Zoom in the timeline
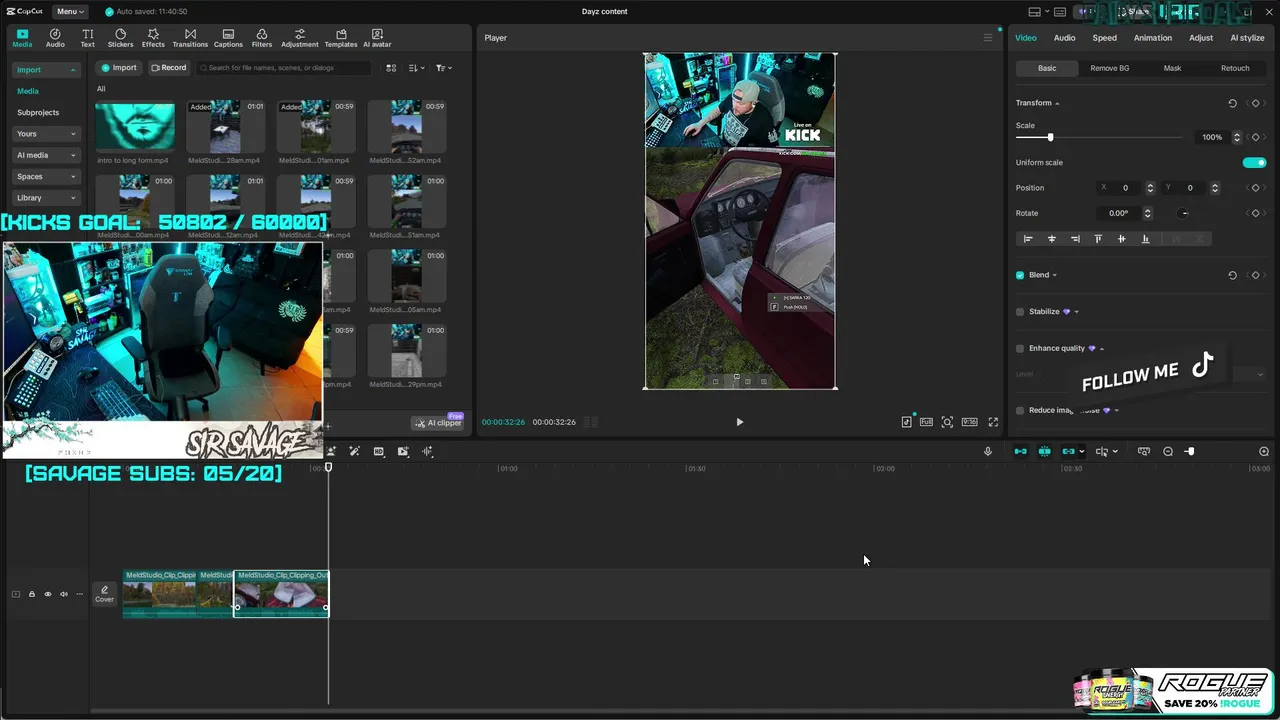 [1264, 452]
